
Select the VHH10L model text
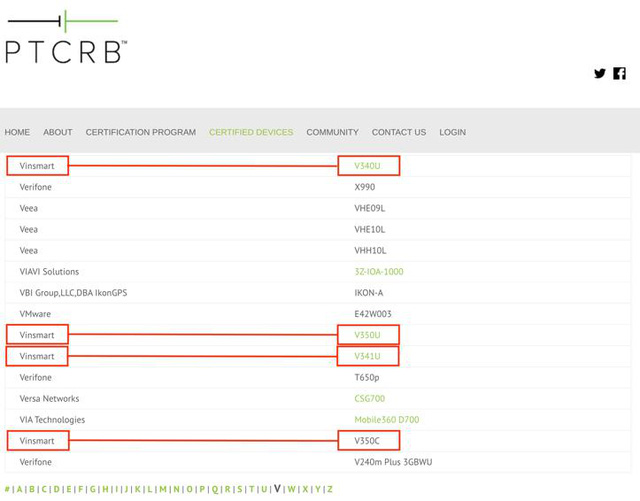click(370, 250)
